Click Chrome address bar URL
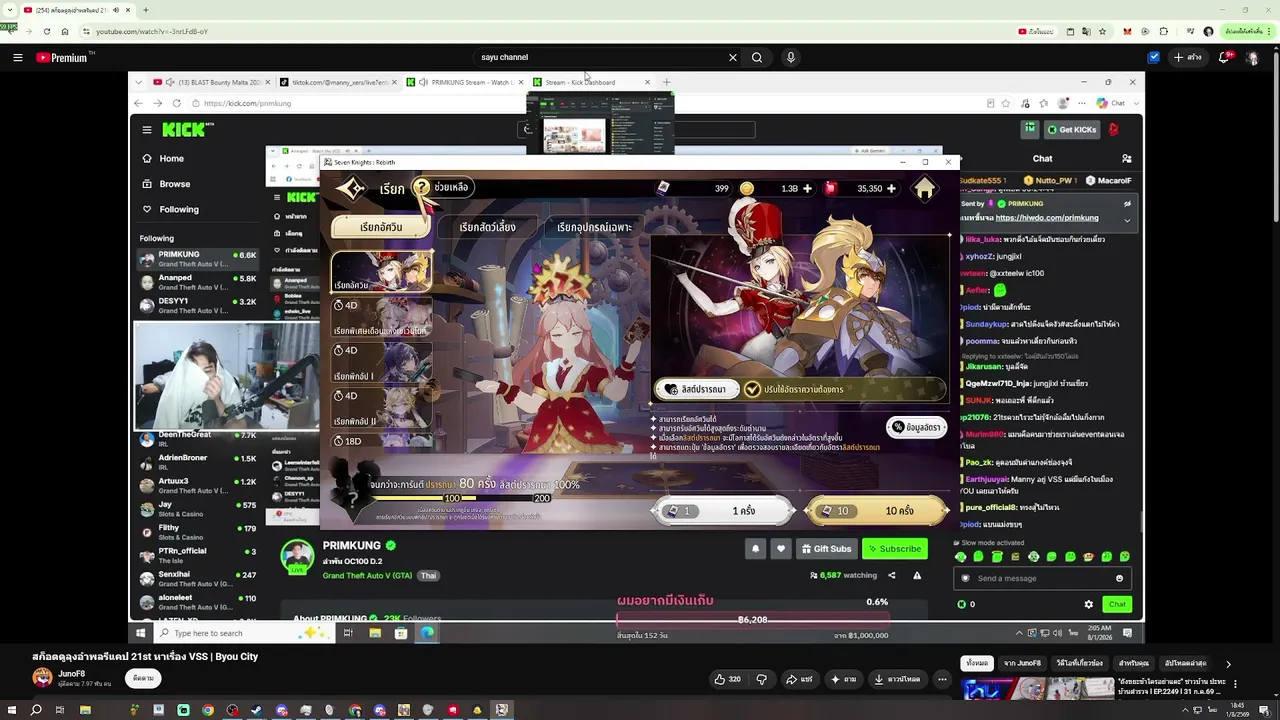The width and height of the screenshot is (1280, 720). tap(152, 31)
